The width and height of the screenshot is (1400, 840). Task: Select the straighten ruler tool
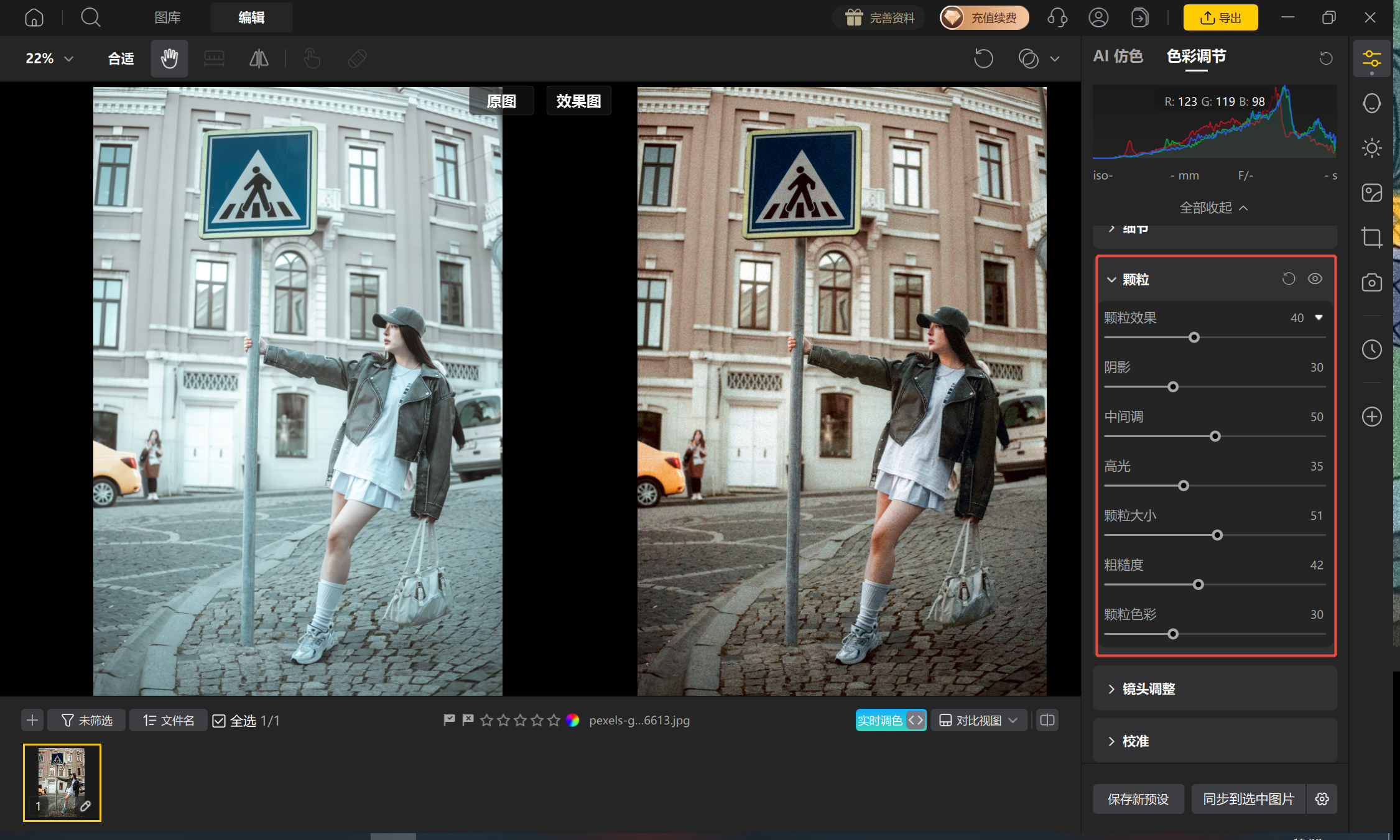pos(214,58)
